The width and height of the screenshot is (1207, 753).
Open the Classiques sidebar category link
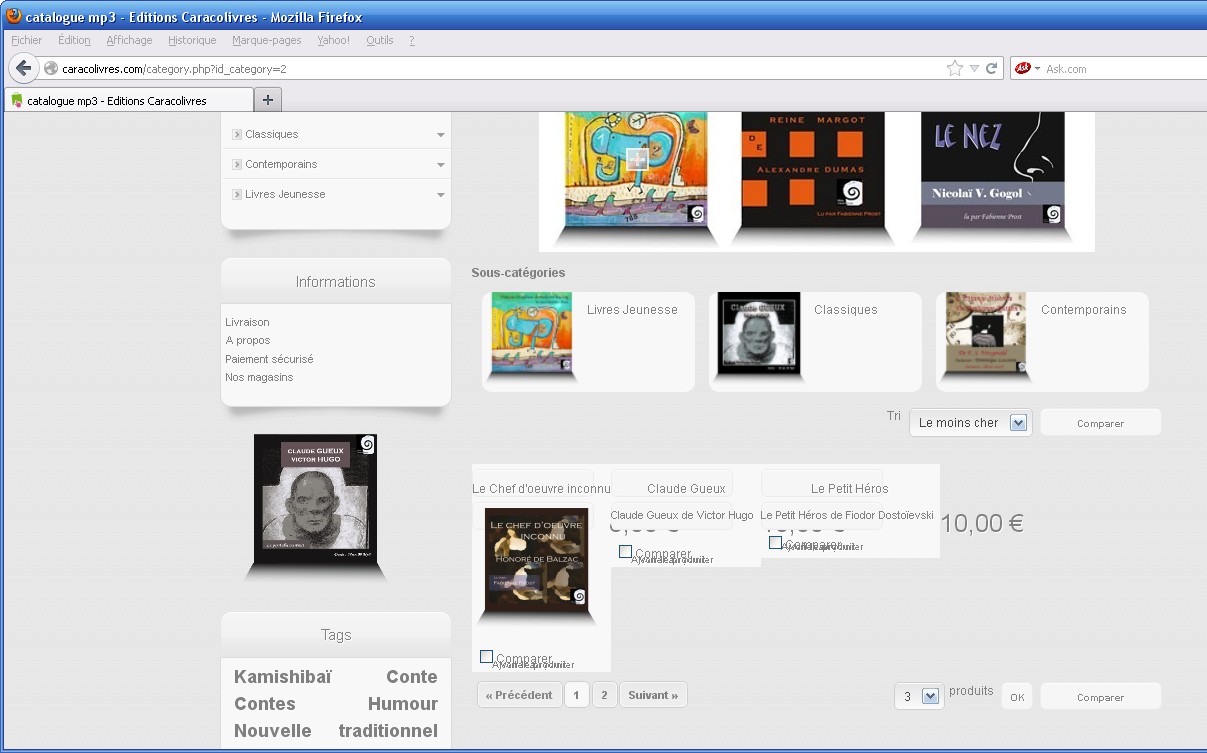pyautogui.click(x=272, y=134)
